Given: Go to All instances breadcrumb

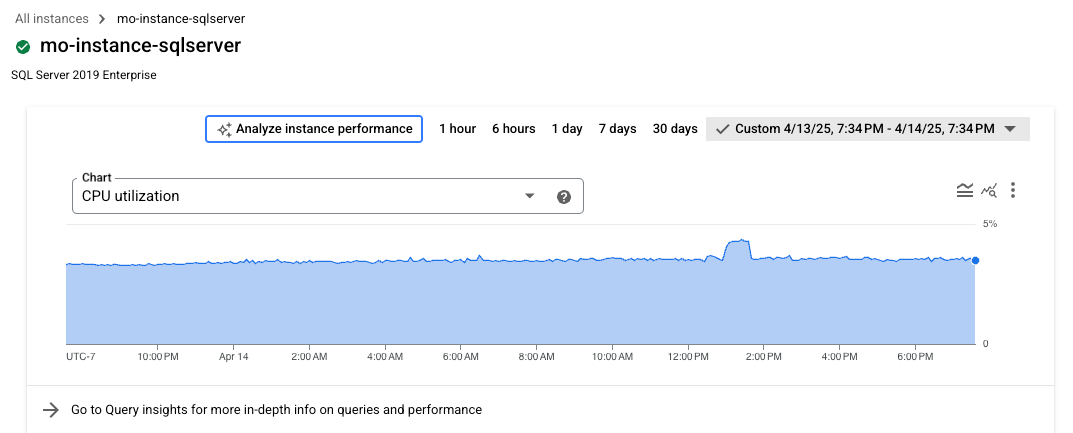Looking at the screenshot, I should [52, 19].
